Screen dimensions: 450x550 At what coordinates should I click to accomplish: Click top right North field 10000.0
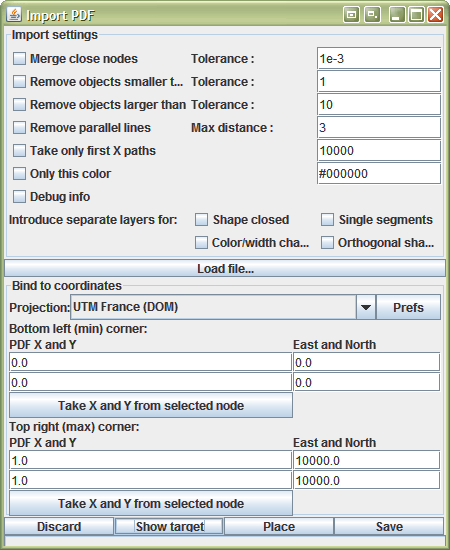(367, 480)
